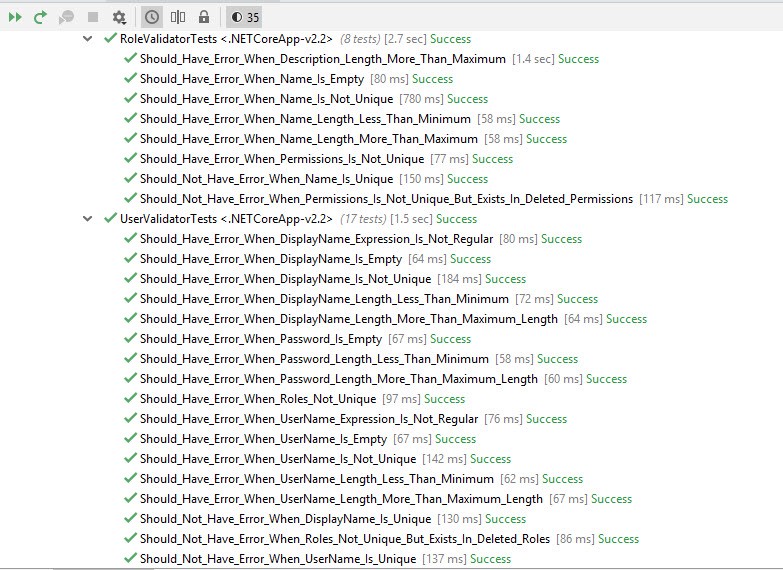The height and width of the screenshot is (570, 783).
Task: Run all tests with double-arrow icon
Action: tap(15, 17)
